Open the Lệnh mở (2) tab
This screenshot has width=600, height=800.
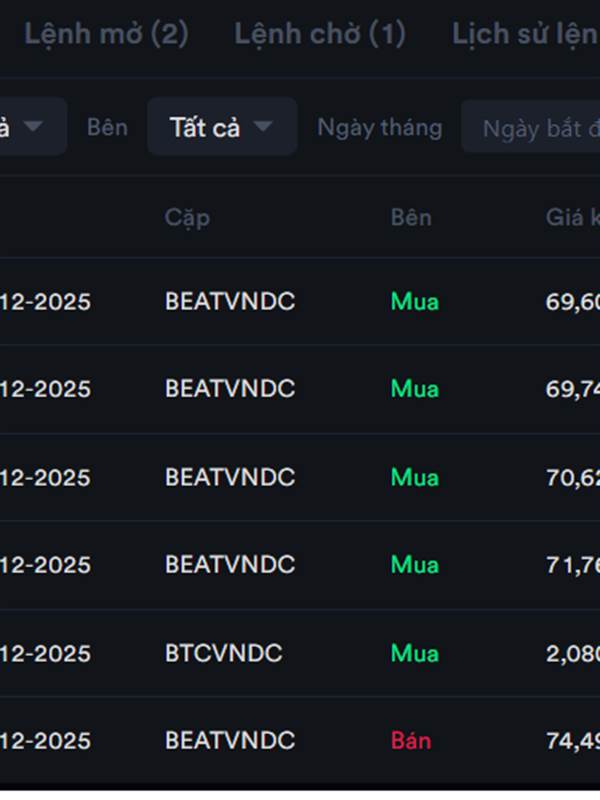pyautogui.click(x=106, y=35)
